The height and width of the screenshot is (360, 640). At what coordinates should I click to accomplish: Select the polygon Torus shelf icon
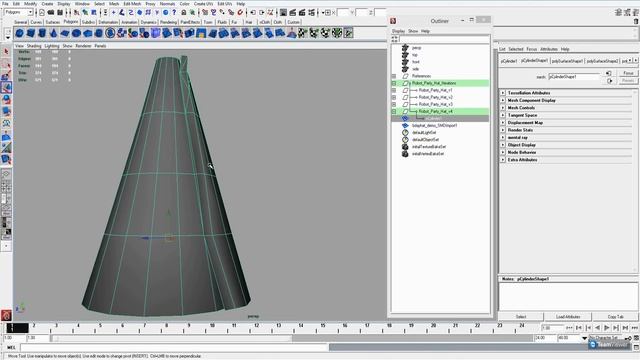(x=76, y=33)
